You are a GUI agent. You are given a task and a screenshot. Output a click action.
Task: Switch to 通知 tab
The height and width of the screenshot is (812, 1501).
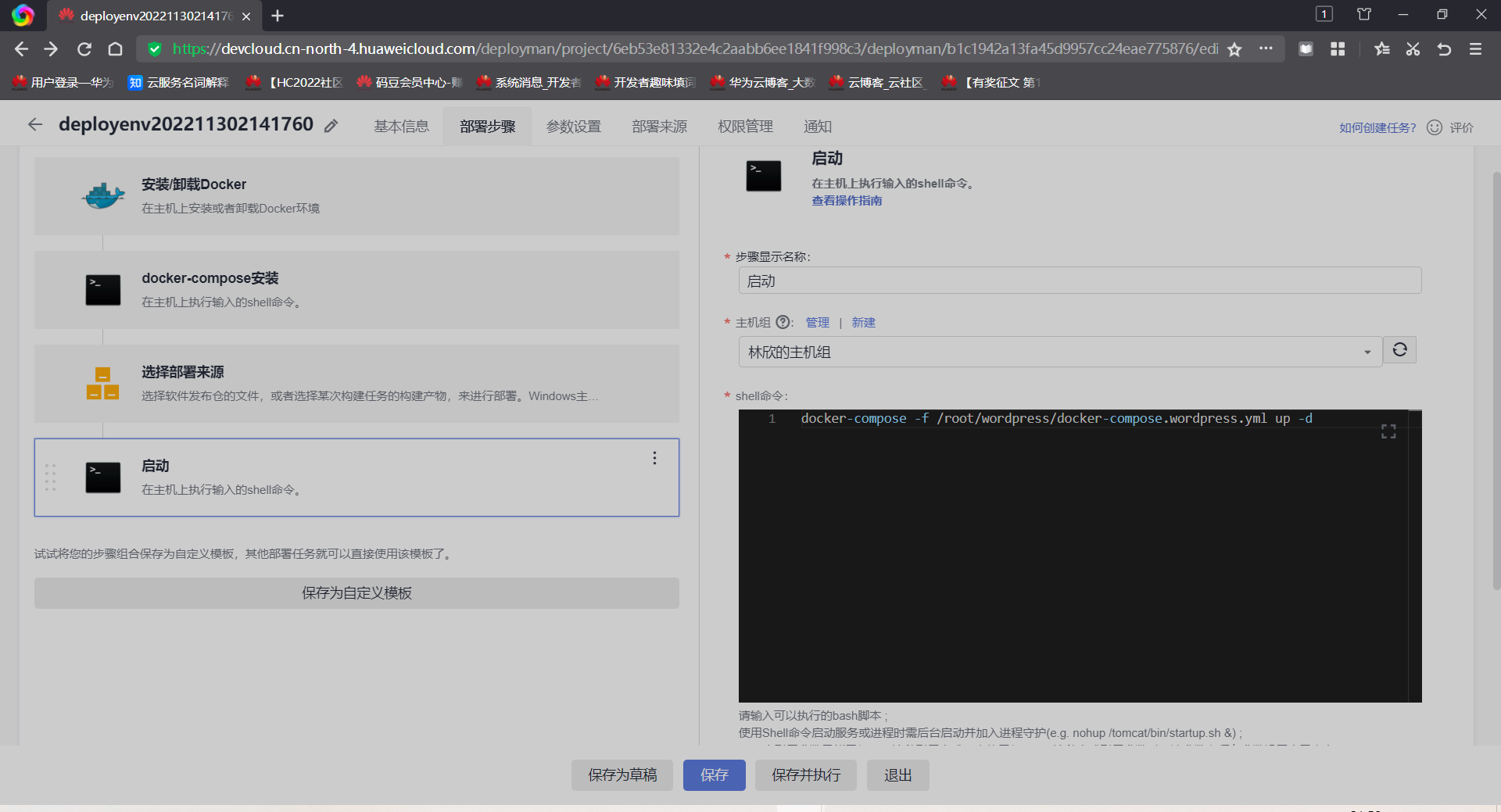pyautogui.click(x=817, y=127)
